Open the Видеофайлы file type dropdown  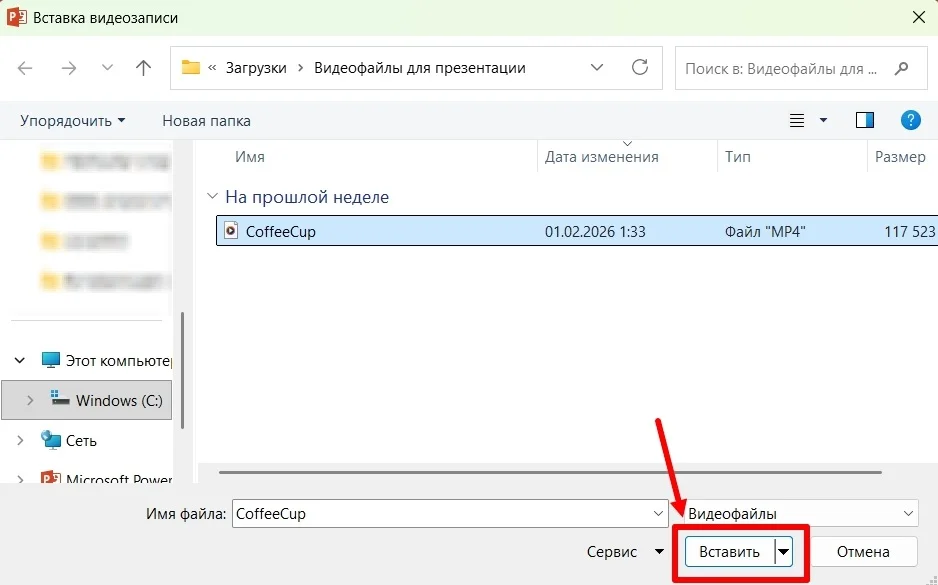pos(801,513)
